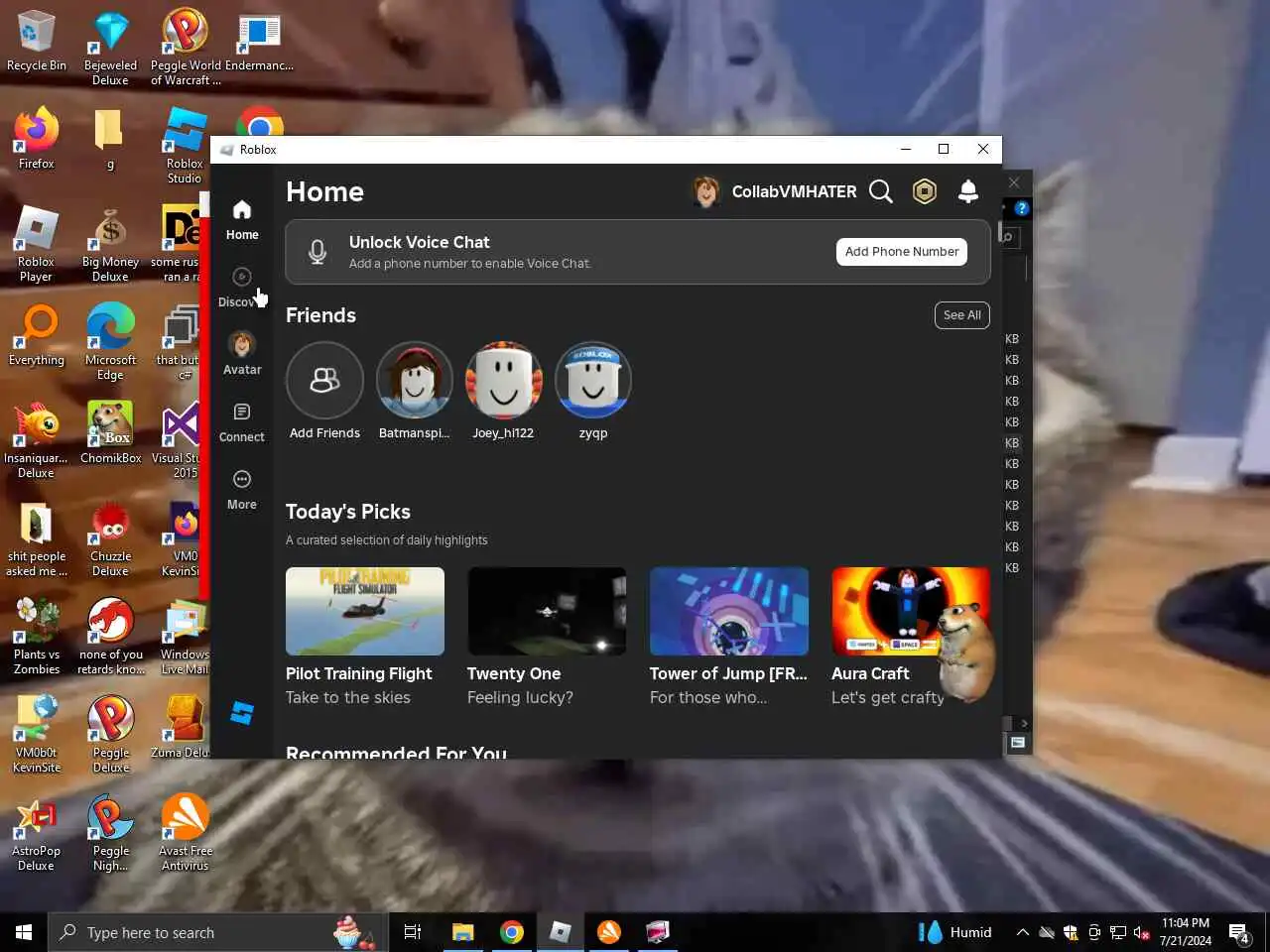Open Everything search desktop shortcut

coord(37,335)
